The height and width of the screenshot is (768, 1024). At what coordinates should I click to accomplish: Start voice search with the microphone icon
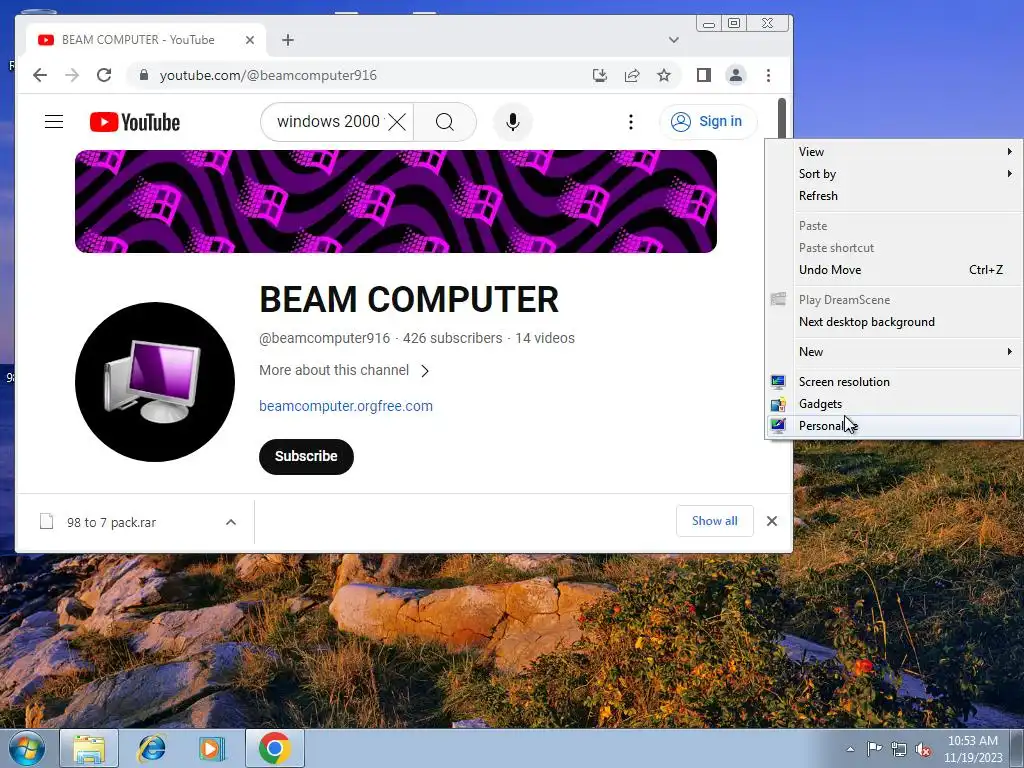tap(513, 121)
